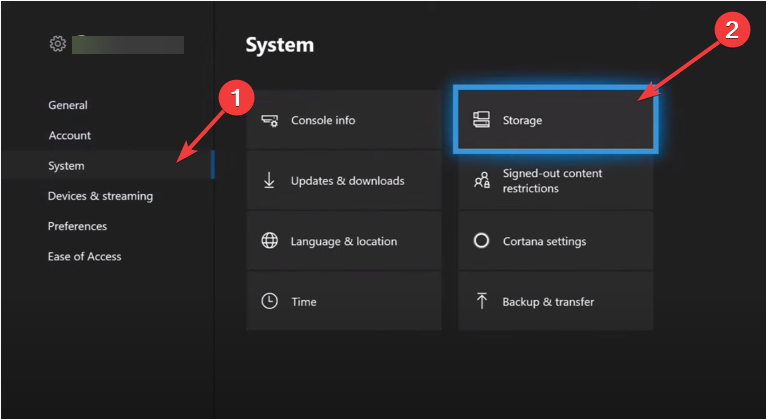Open the Time tile
The width and height of the screenshot is (766, 419).
pyautogui.click(x=344, y=301)
